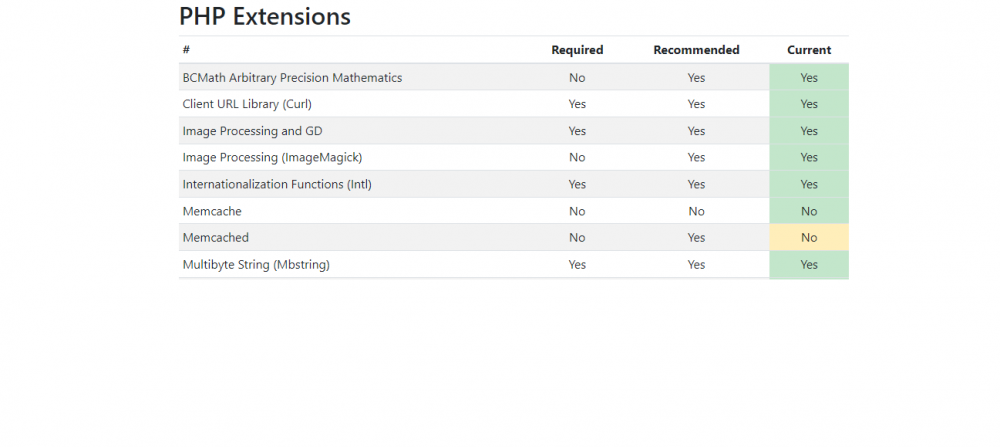Click the Current column header
Viewport: 1000px width, 447px height.
809,50
